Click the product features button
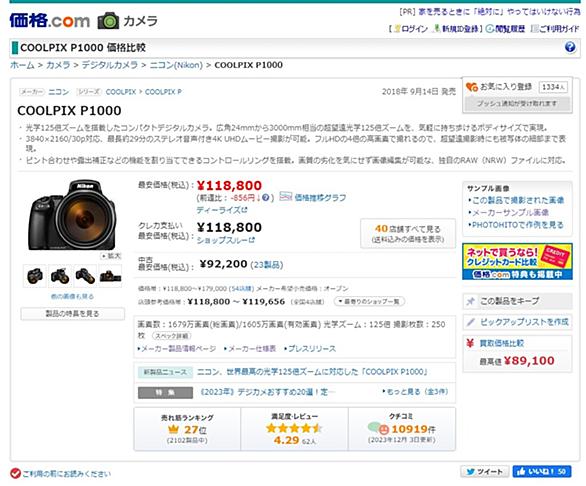This screenshot has height=486, width=586. [73, 314]
